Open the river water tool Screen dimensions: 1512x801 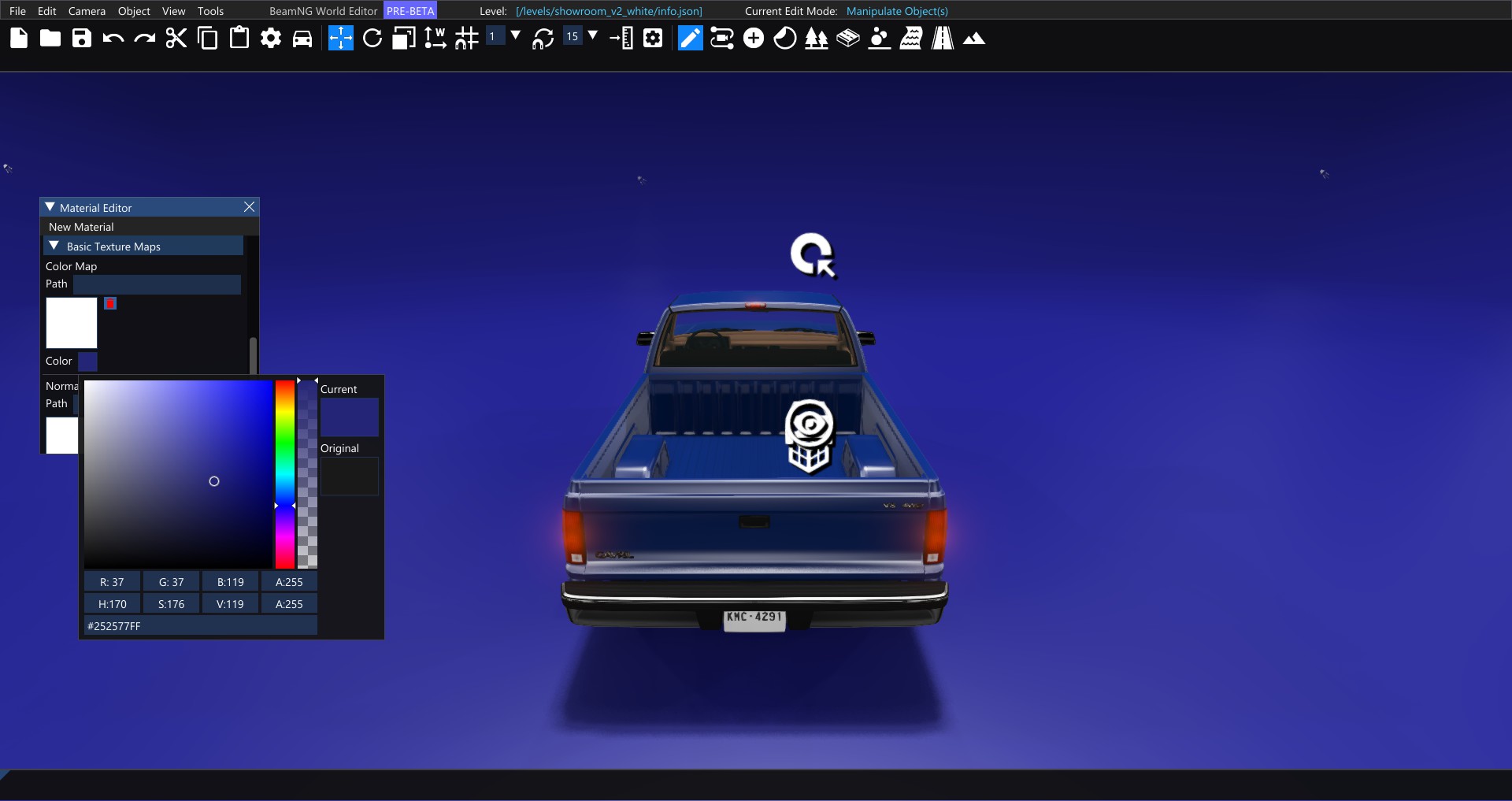pos(911,38)
